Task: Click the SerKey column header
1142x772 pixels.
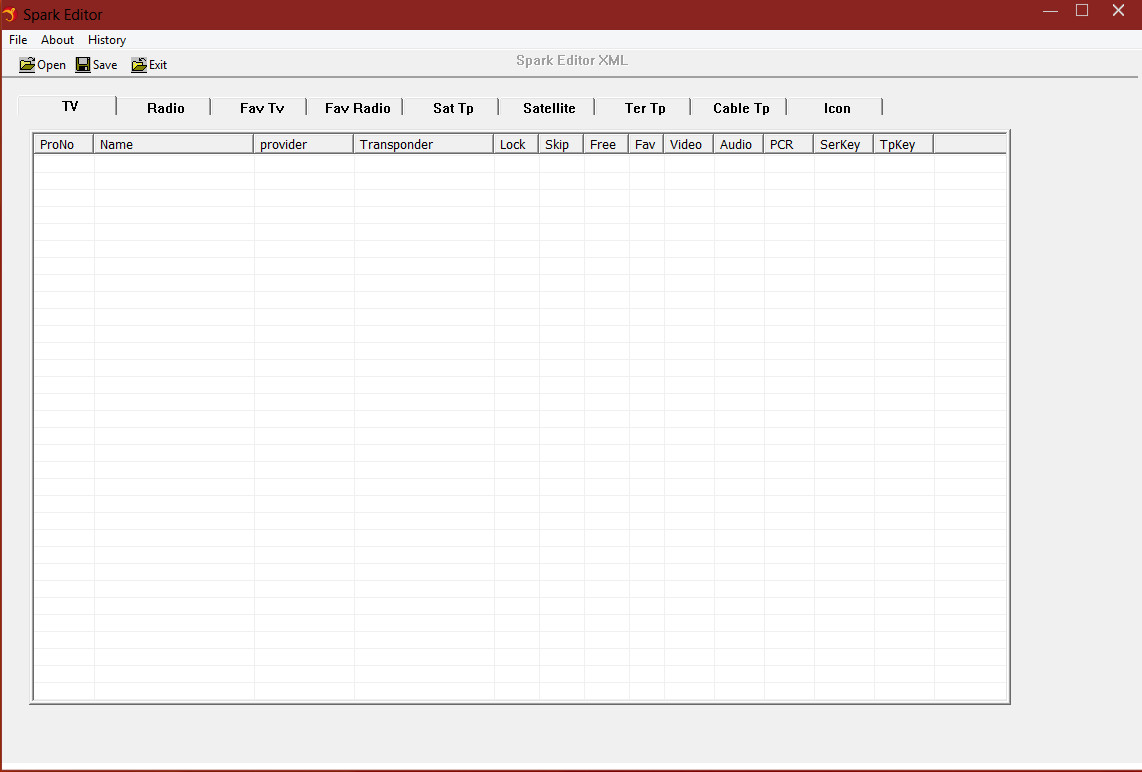Action: pos(843,144)
